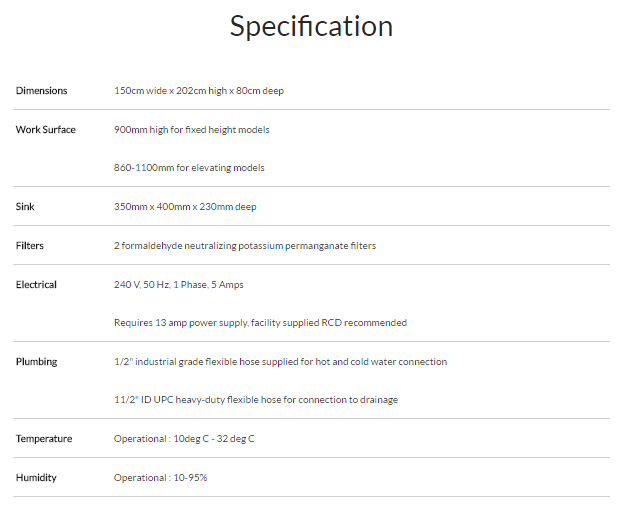Image resolution: width=630 pixels, height=527 pixels.
Task: Click the Operational 10deg C temperature range
Action: [x=184, y=439]
